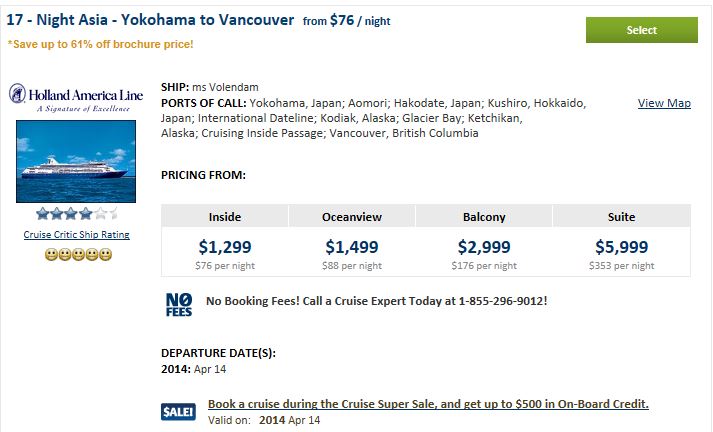This screenshot has height=432, width=713.
Task: Select the Oceanview cabin column header
Action: pos(352,217)
